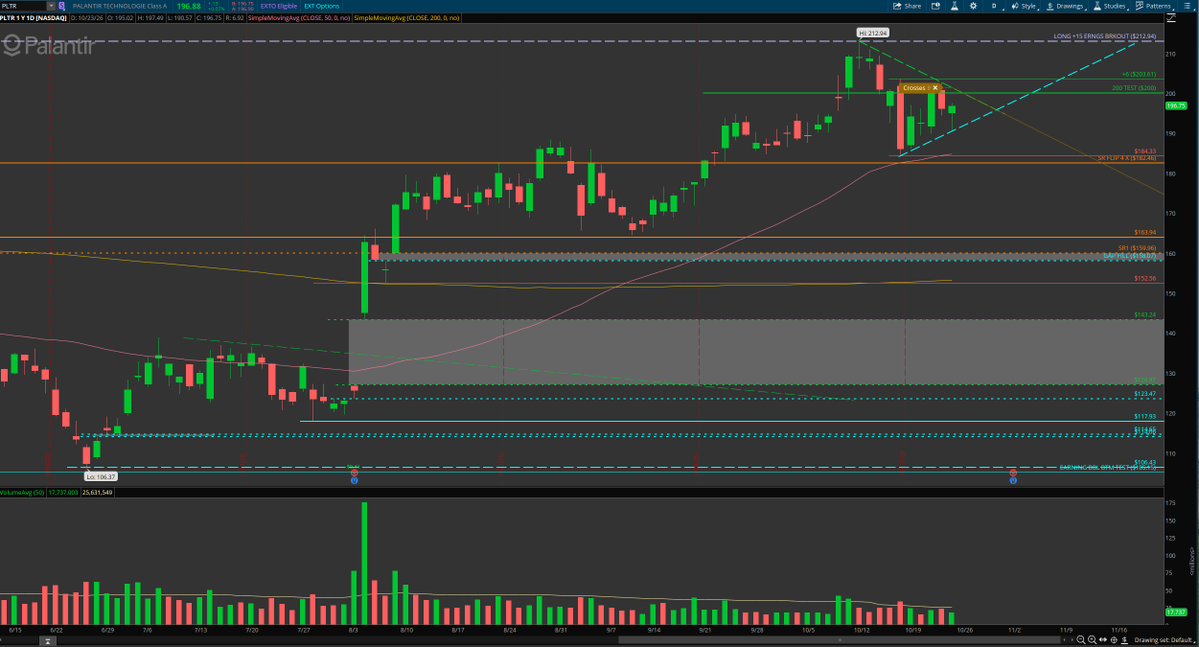The height and width of the screenshot is (647, 1199).
Task: Click the red earnings marker near 11/2
Action: click(x=1013, y=473)
